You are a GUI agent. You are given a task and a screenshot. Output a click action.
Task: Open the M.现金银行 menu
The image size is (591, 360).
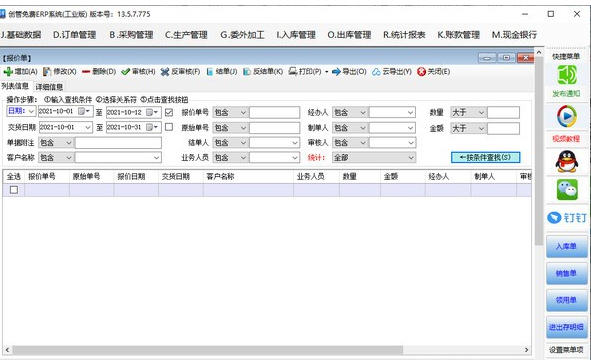tap(514, 35)
